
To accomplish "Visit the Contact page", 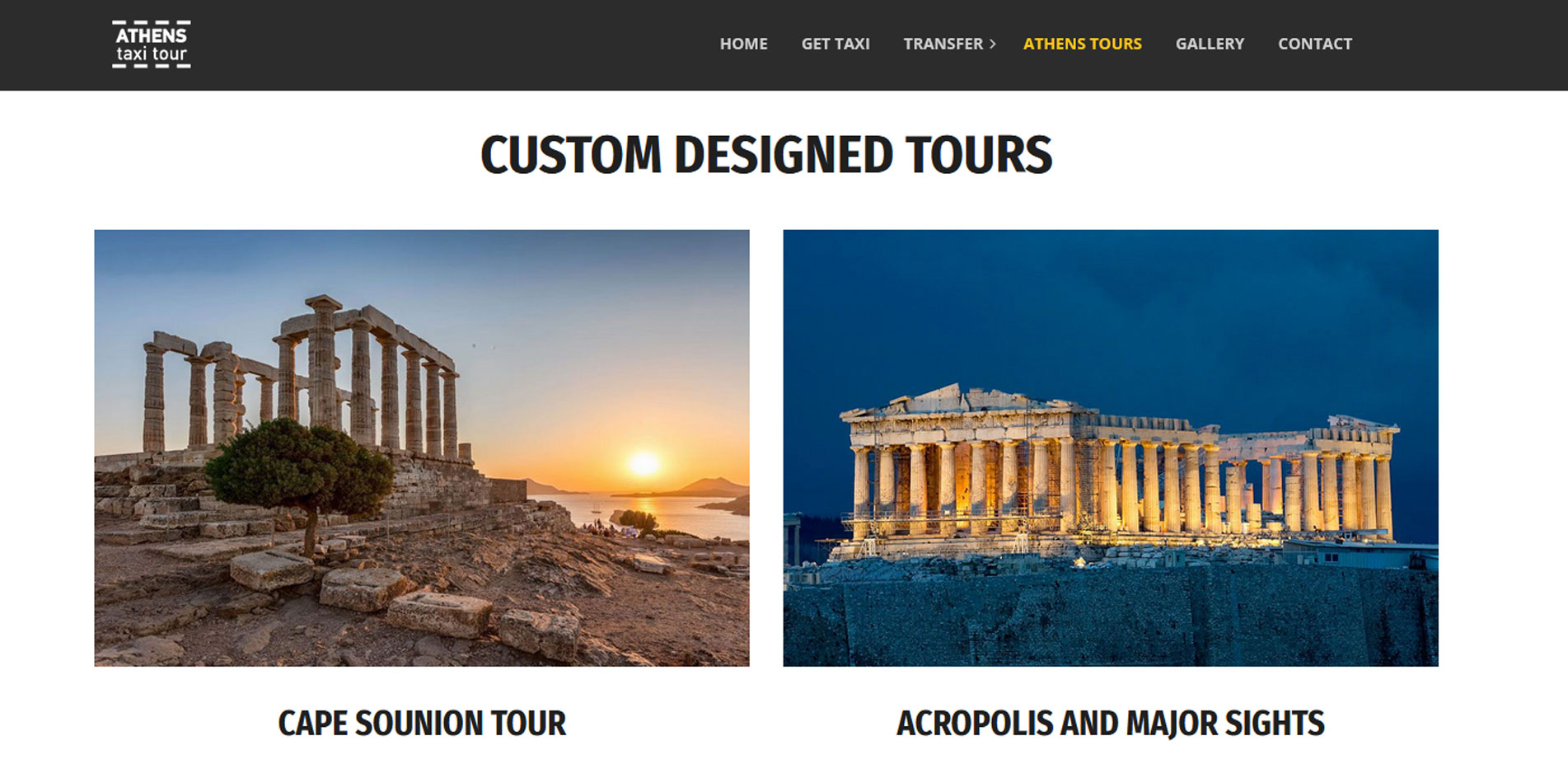I will tap(1314, 44).
